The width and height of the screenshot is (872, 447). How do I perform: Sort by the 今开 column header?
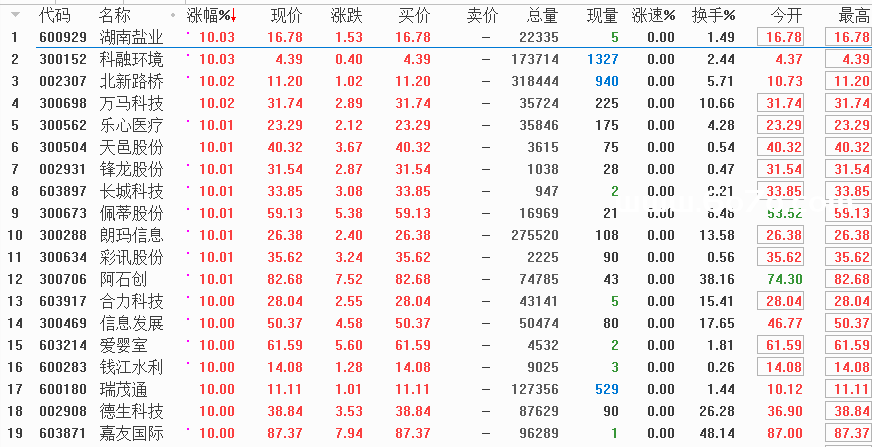pos(786,16)
